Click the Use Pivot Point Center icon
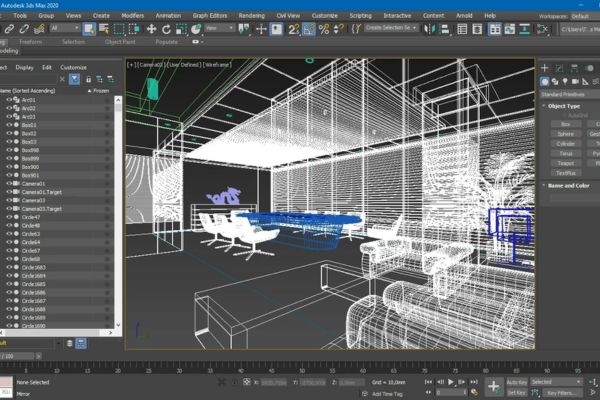600x400 pixels. [244, 29]
